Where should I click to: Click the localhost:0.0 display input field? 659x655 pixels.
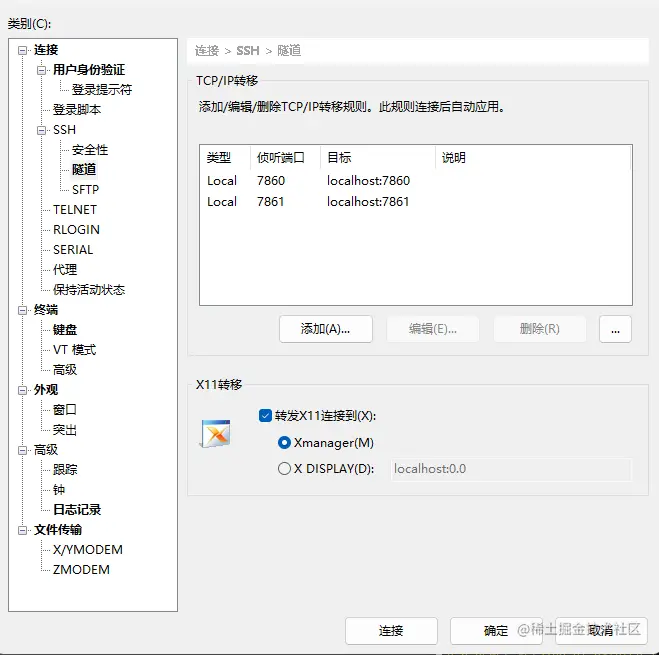[x=511, y=469]
